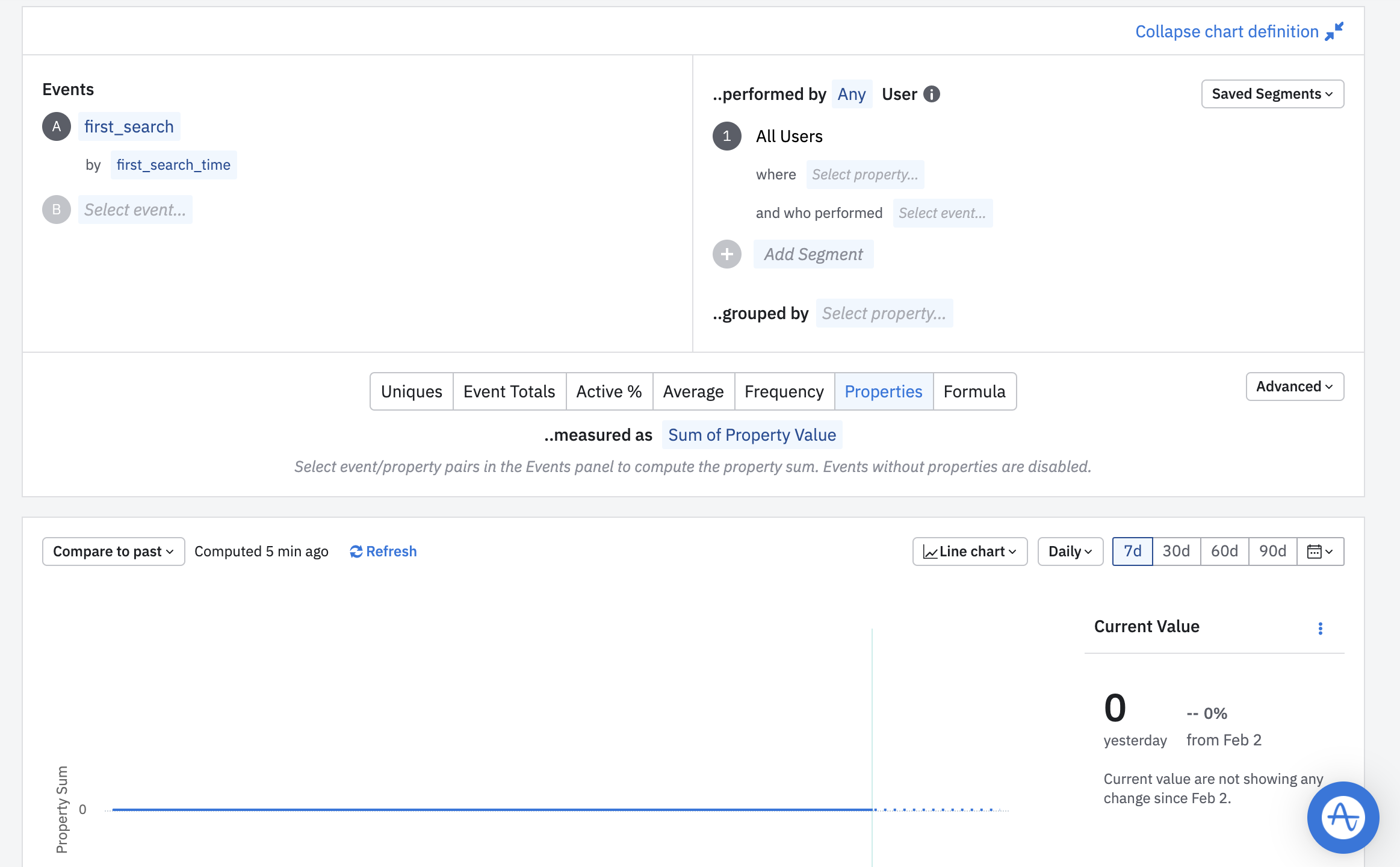Click the grouped by Select property field
1400x867 pixels.
[x=884, y=313]
